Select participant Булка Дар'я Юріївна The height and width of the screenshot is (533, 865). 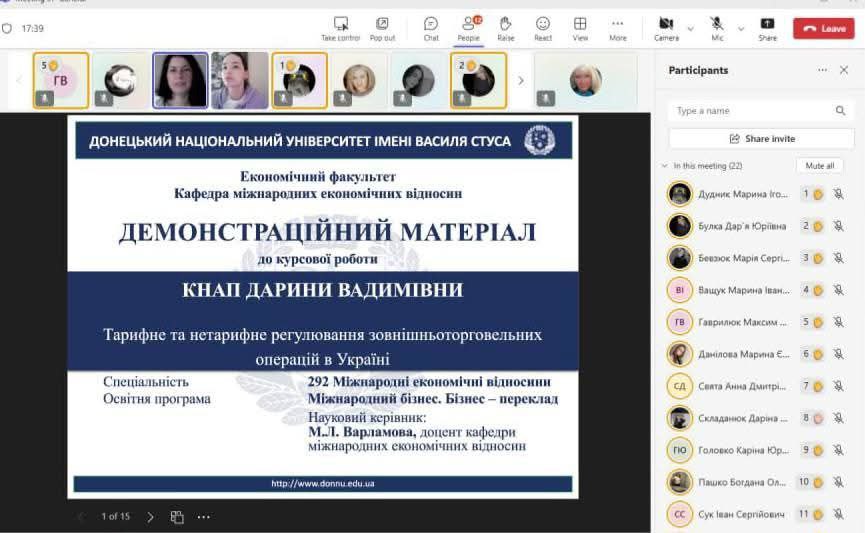pos(756,226)
